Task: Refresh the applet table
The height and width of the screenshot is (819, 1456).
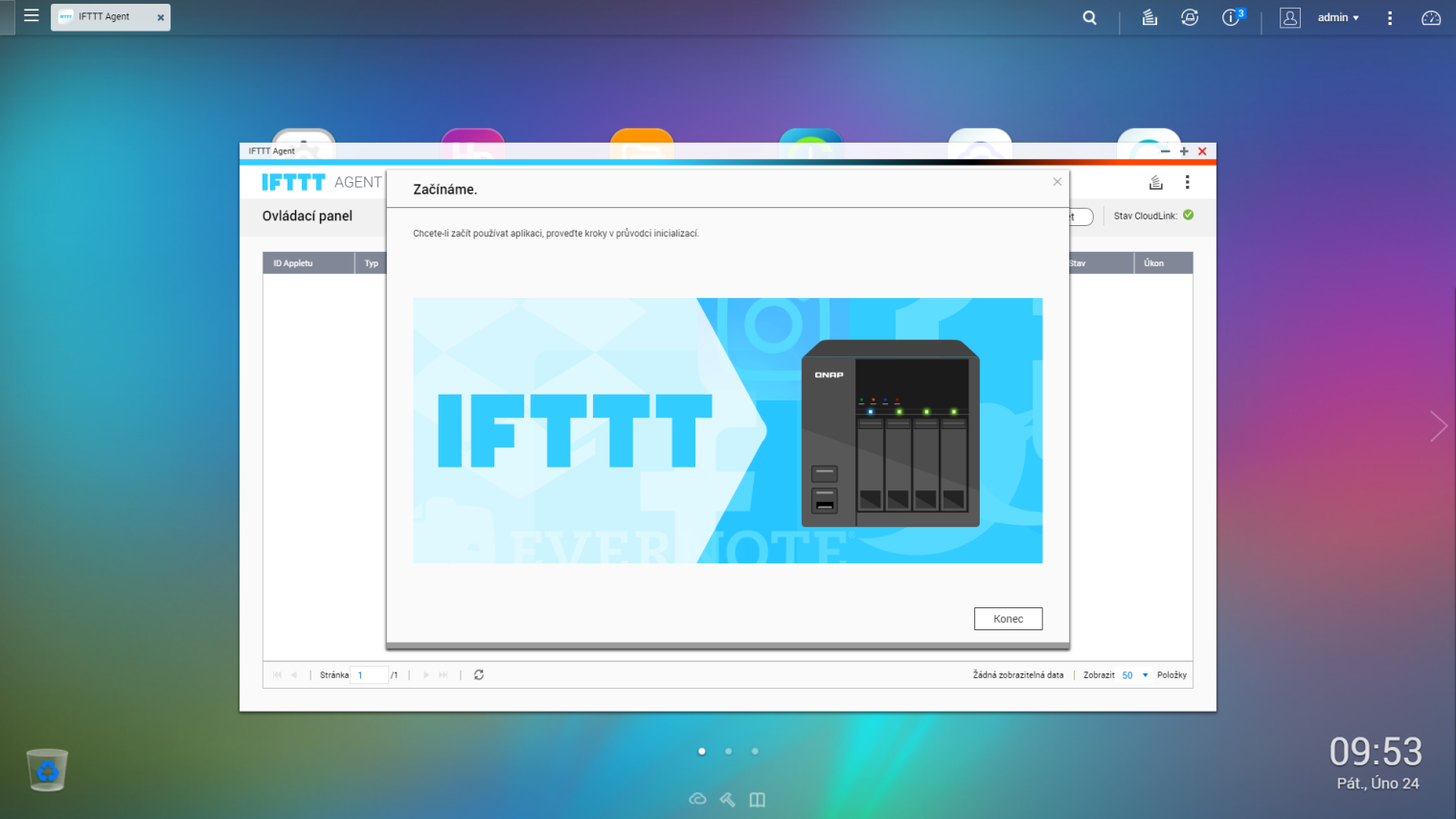Action: 479,675
